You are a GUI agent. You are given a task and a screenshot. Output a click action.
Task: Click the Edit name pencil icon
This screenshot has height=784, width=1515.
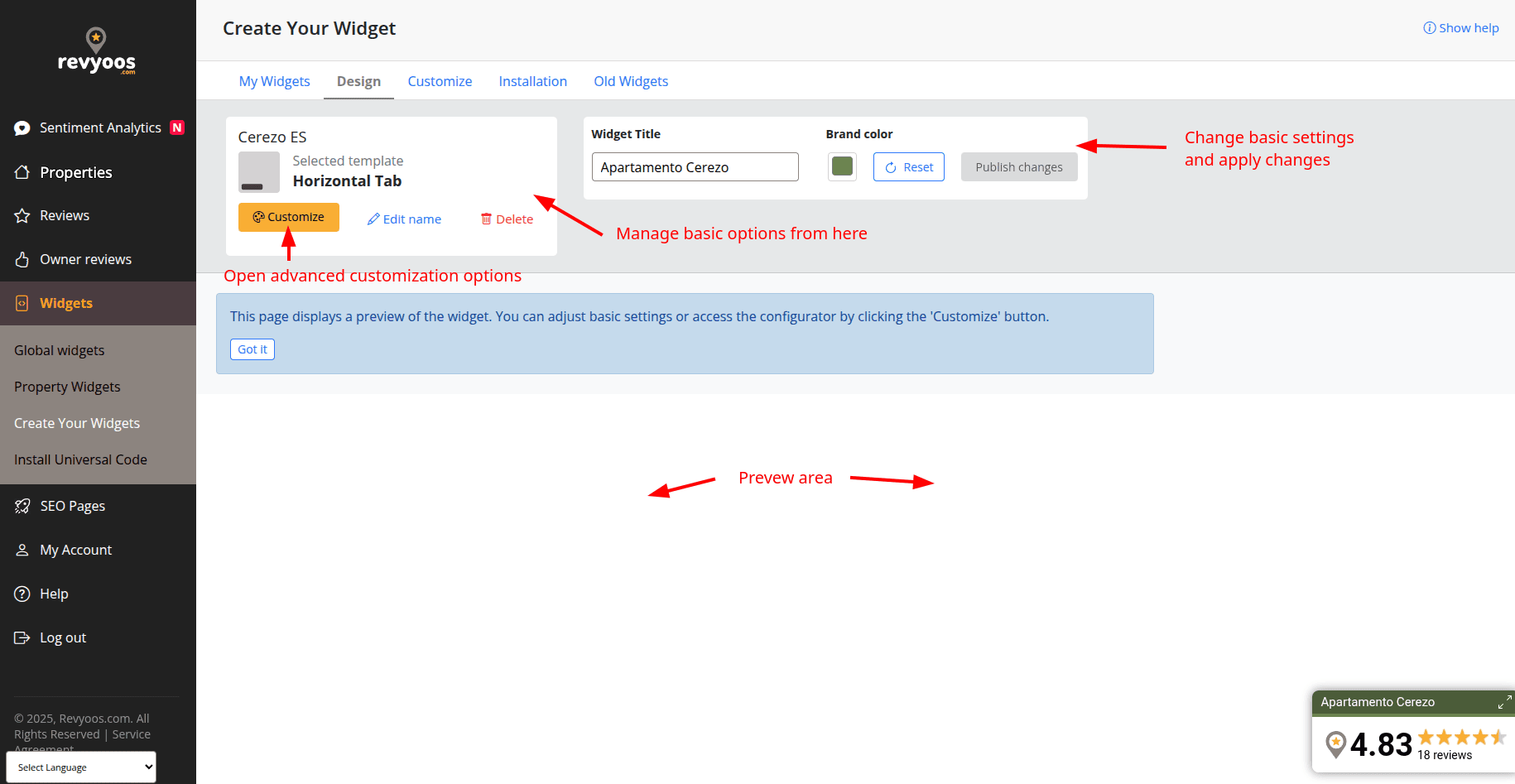point(373,219)
